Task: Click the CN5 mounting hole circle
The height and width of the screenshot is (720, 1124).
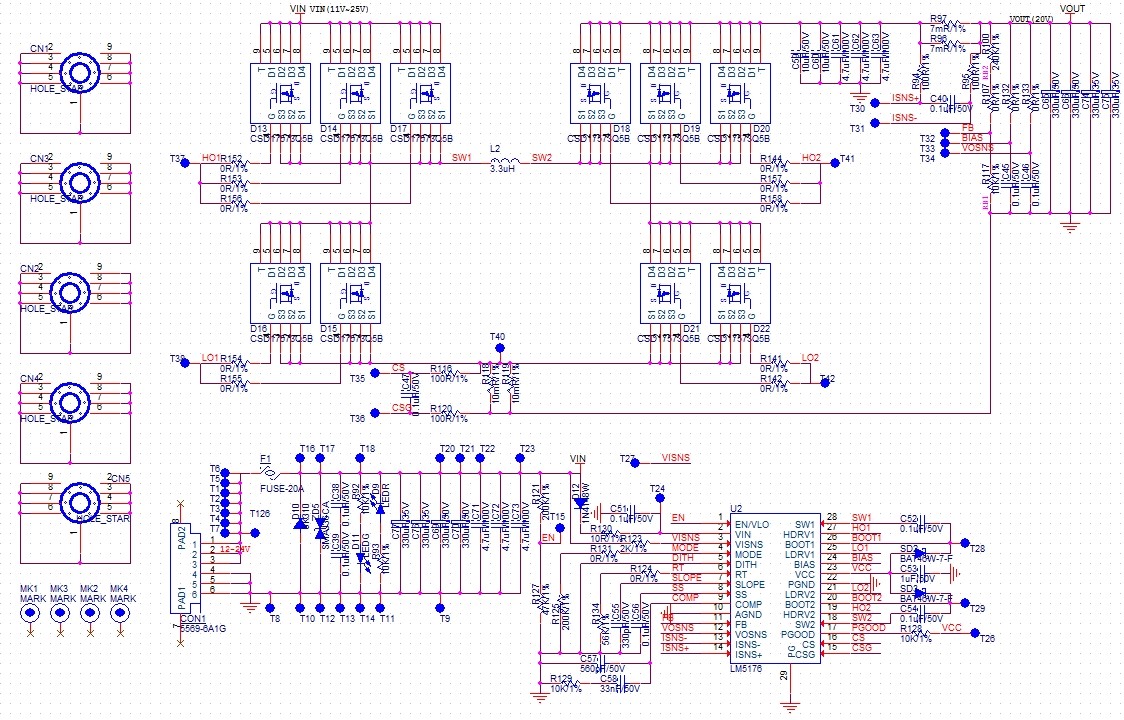Action: click(x=78, y=501)
